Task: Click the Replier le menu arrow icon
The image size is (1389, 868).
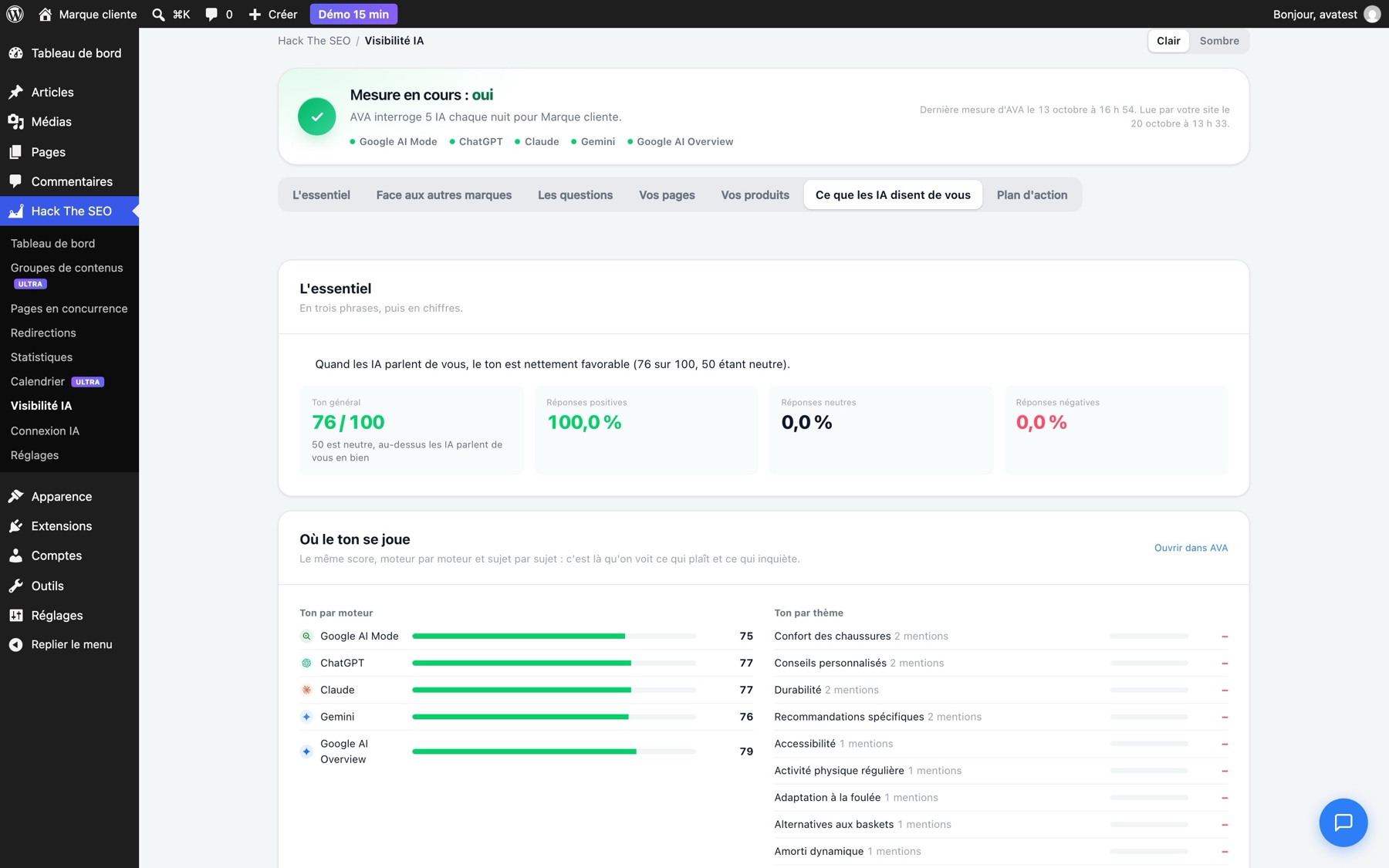Action: click(15, 644)
